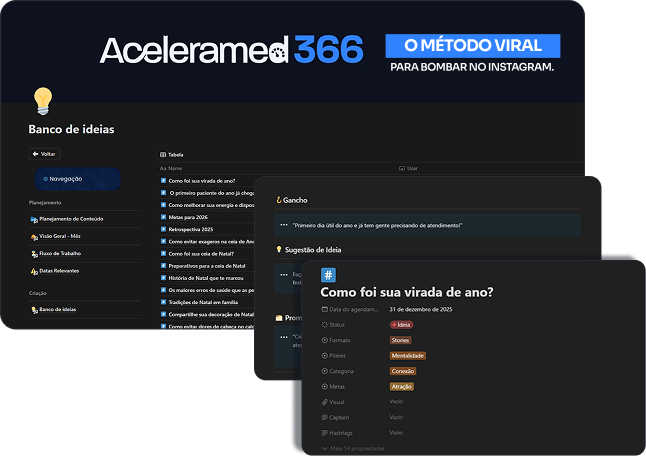
Task: Select the quote 'Primeiro dia útil do ano' text
Action: click(x=378, y=226)
